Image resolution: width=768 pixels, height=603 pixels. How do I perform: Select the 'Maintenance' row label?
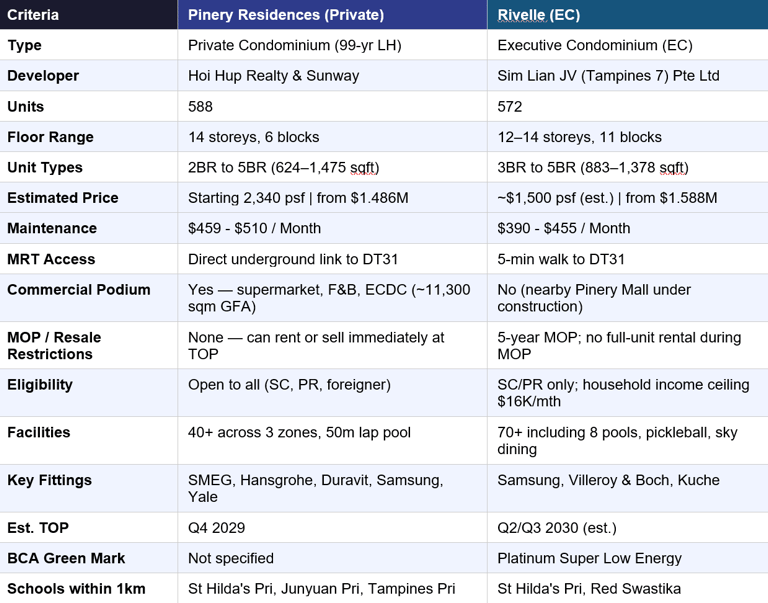click(x=89, y=228)
